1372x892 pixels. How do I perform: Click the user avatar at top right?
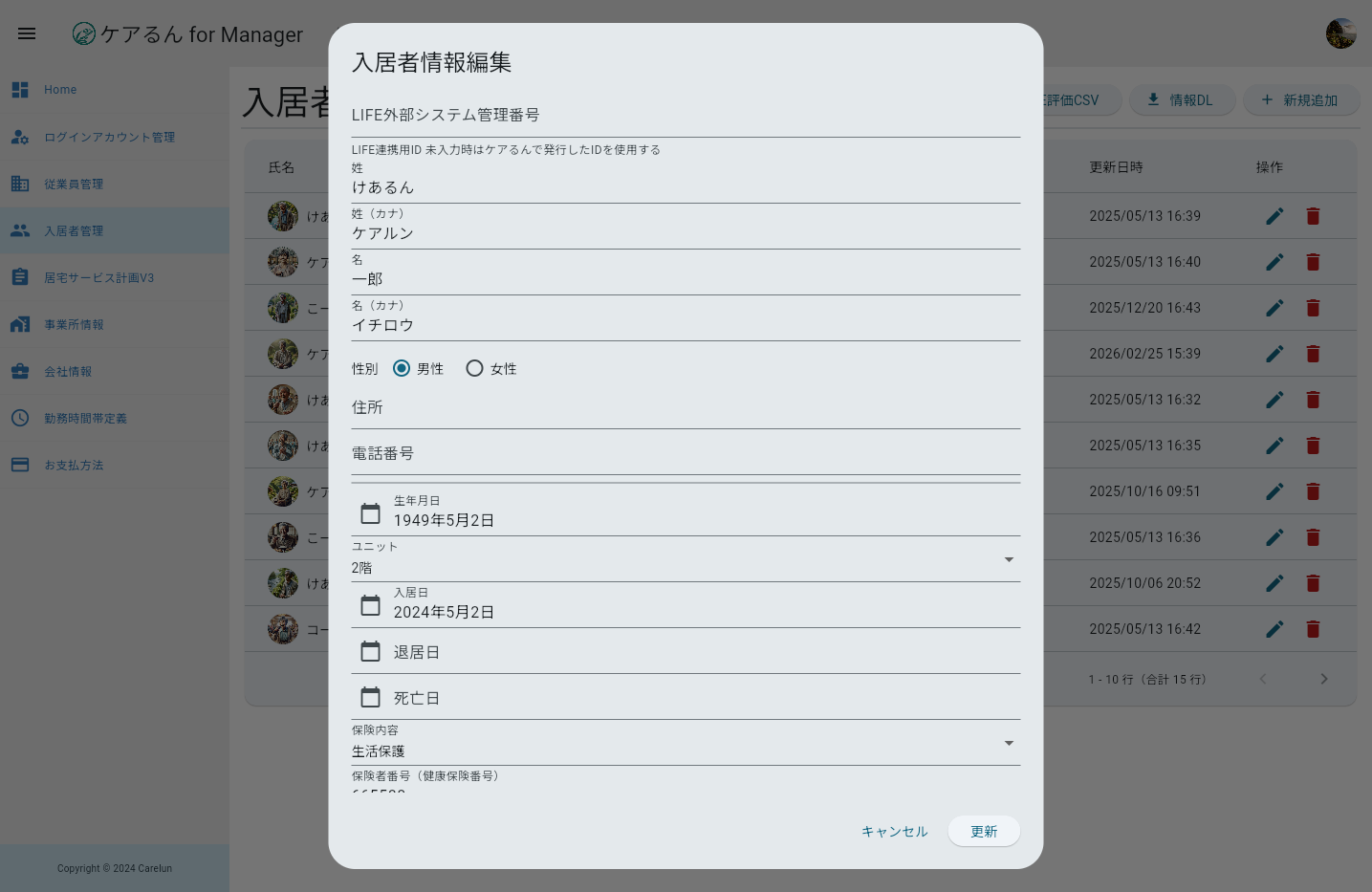pyautogui.click(x=1340, y=33)
